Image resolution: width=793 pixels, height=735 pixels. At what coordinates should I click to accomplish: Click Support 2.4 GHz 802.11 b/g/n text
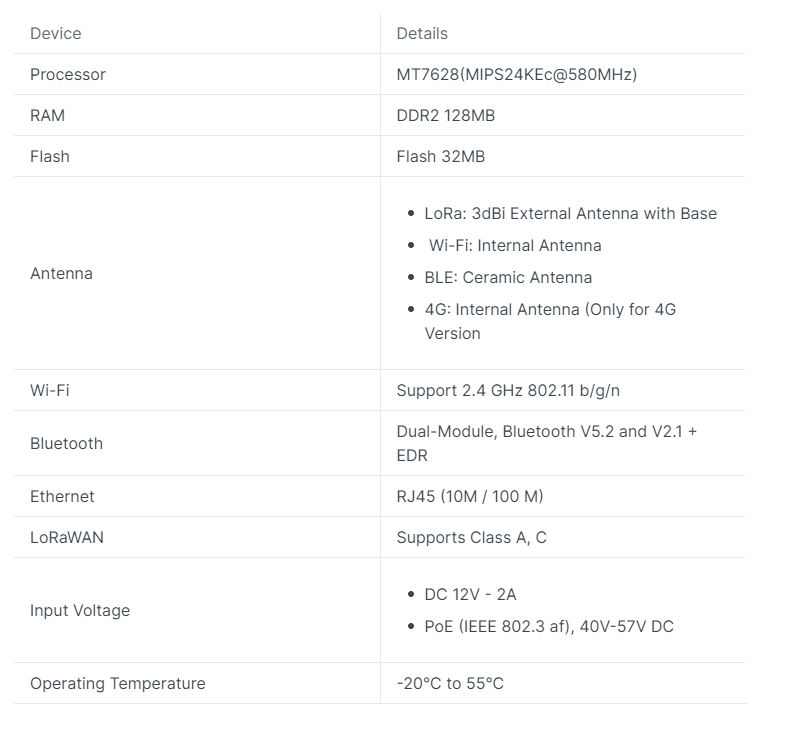(508, 391)
